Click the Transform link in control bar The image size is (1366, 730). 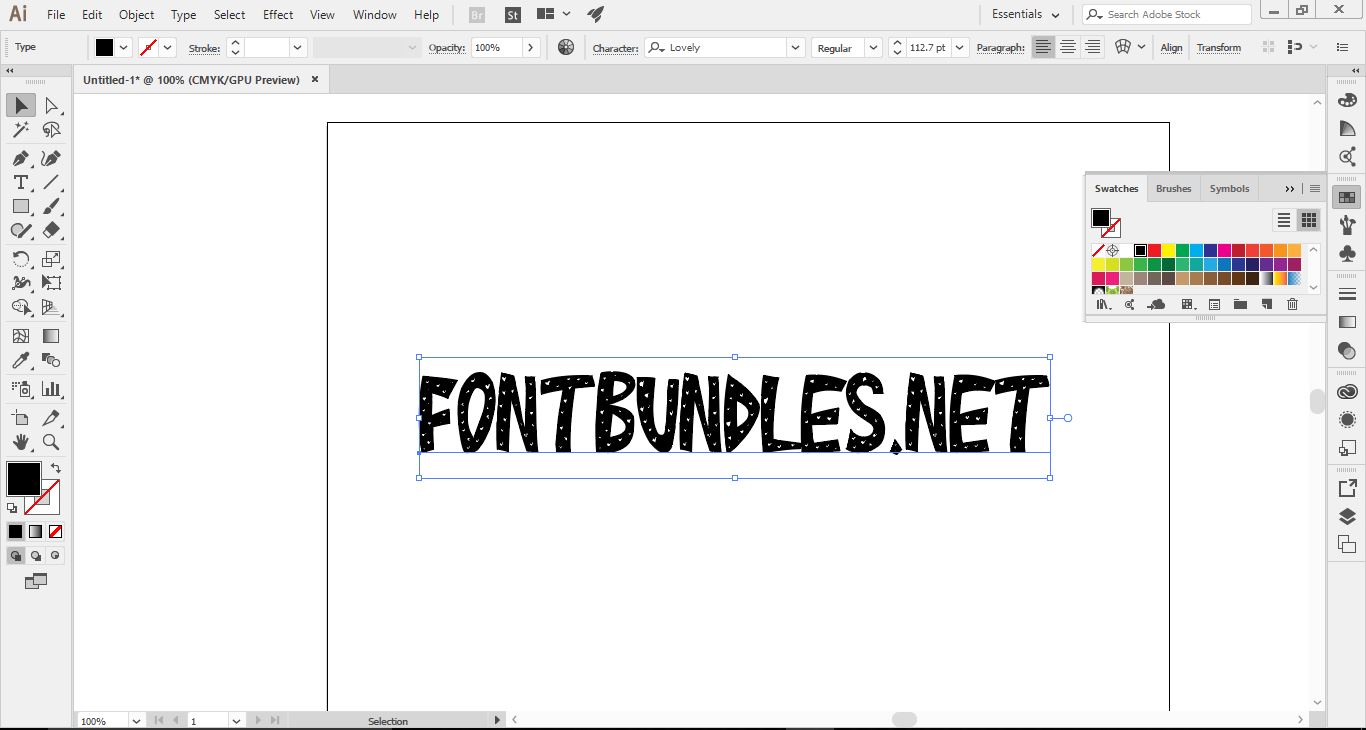(1218, 48)
